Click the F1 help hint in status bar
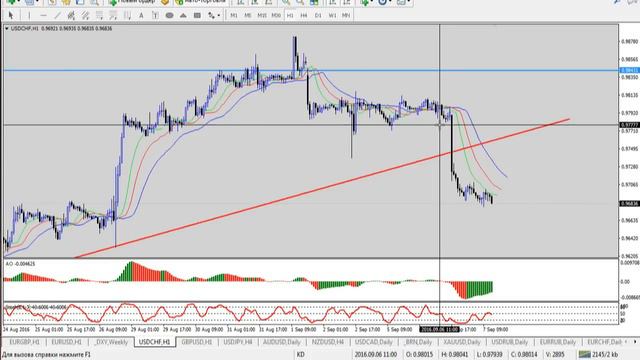Image resolution: width=640 pixels, height=360 pixels. tap(47, 354)
